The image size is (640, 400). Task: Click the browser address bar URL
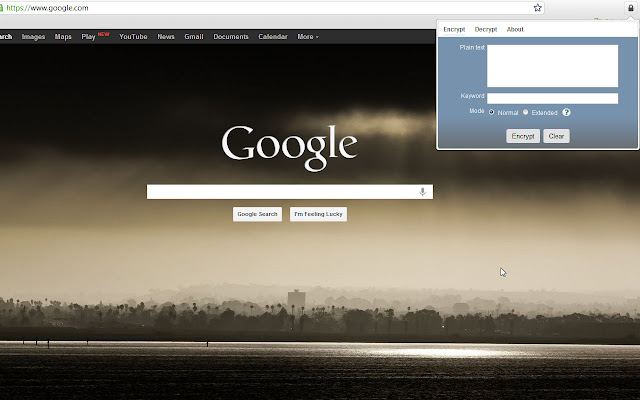tap(47, 8)
